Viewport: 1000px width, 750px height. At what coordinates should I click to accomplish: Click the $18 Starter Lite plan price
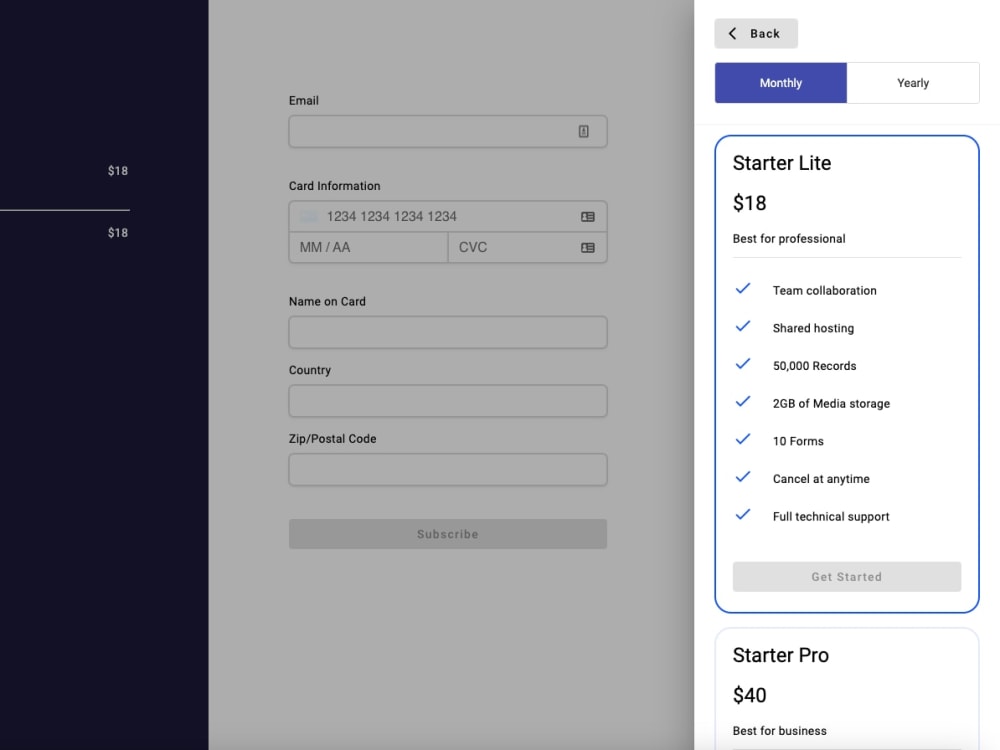(749, 203)
